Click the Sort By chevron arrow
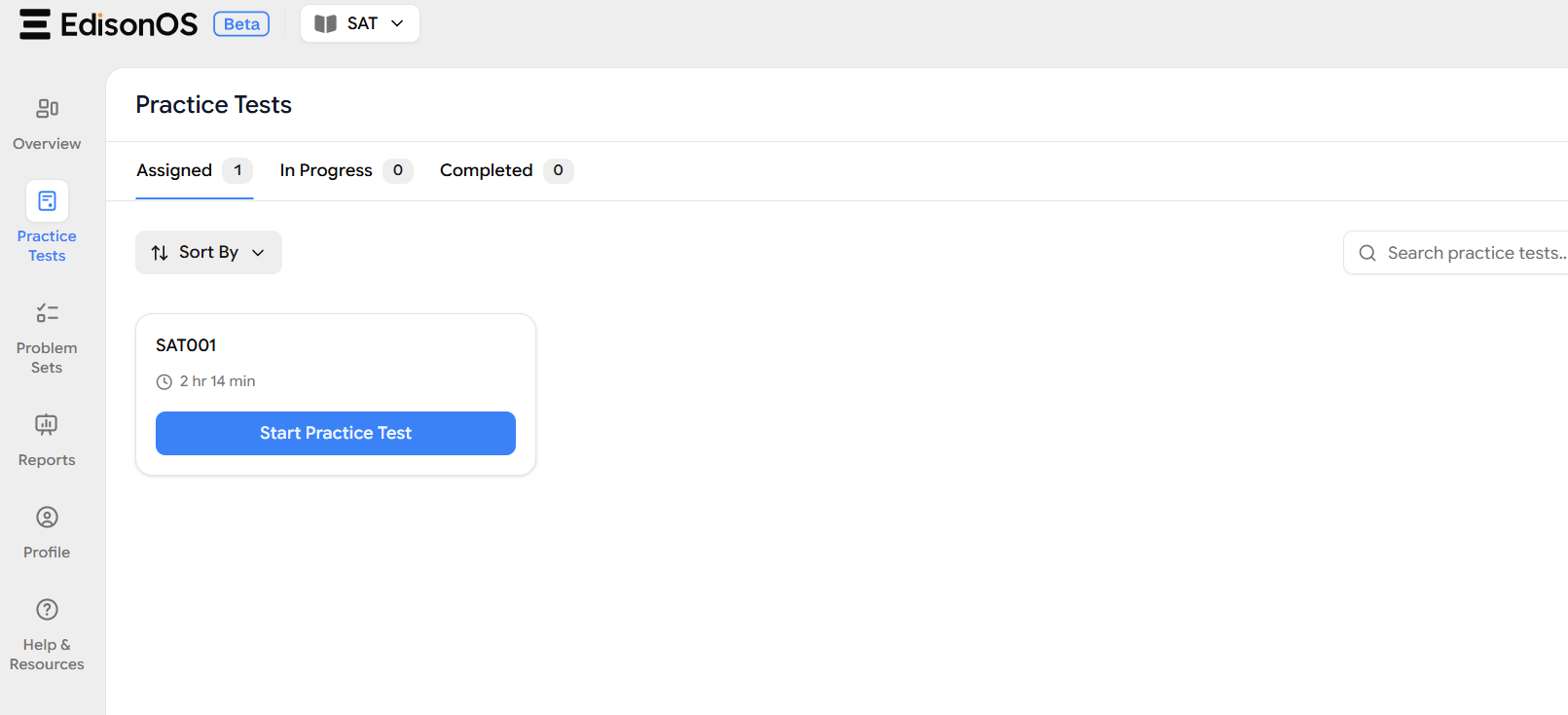 click(x=258, y=253)
